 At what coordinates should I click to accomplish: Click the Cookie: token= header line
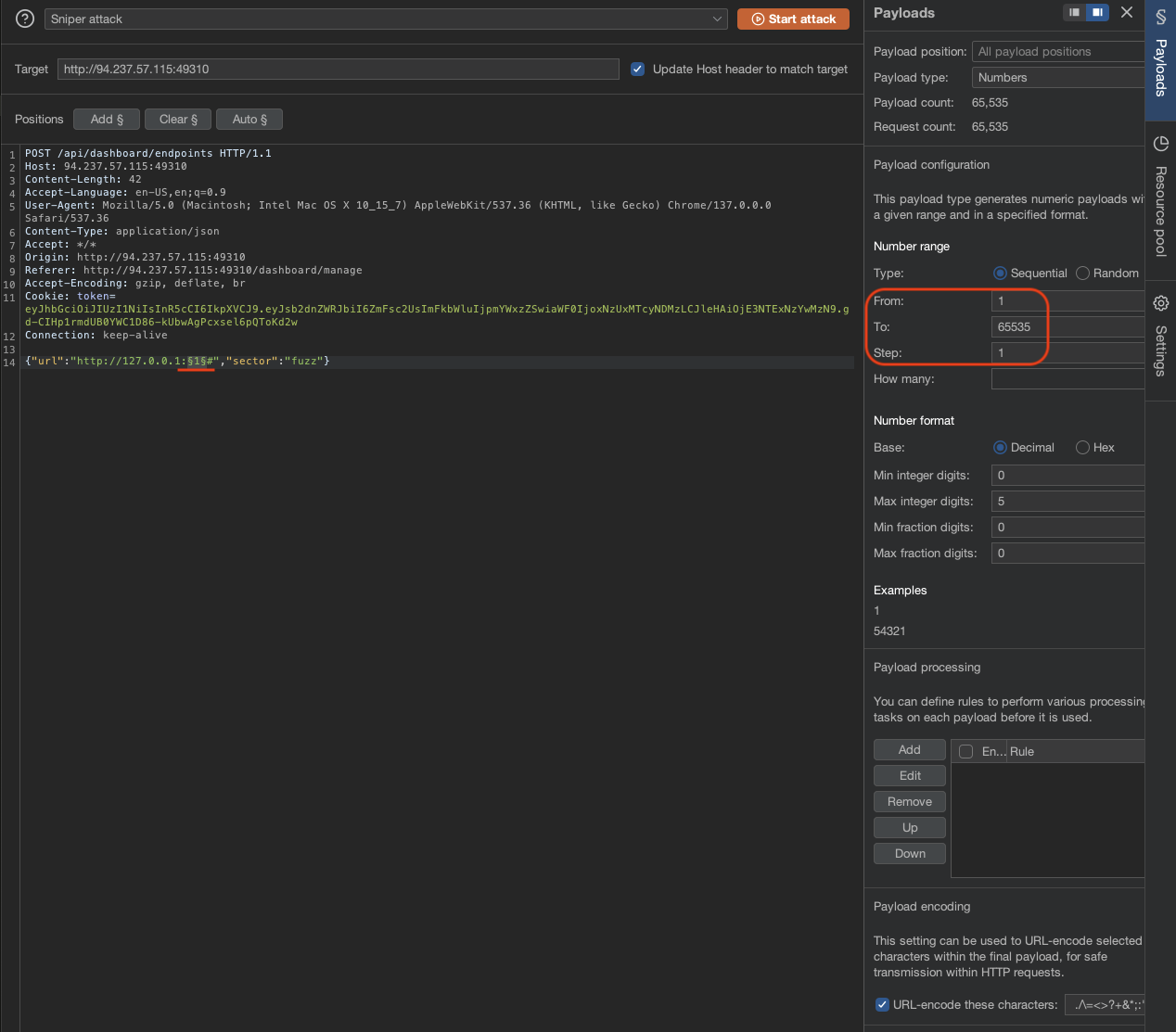70,297
